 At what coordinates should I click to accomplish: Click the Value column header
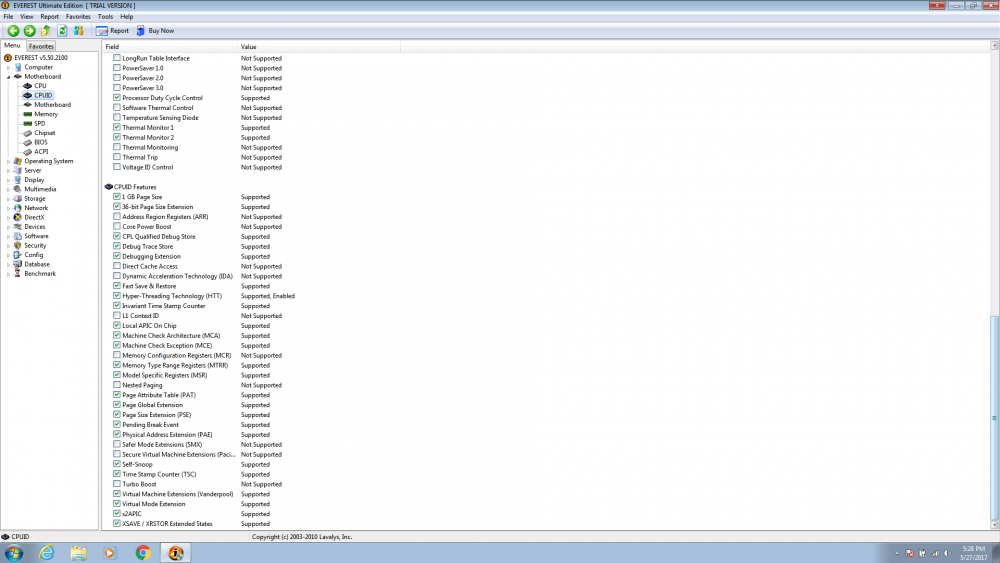pos(319,47)
